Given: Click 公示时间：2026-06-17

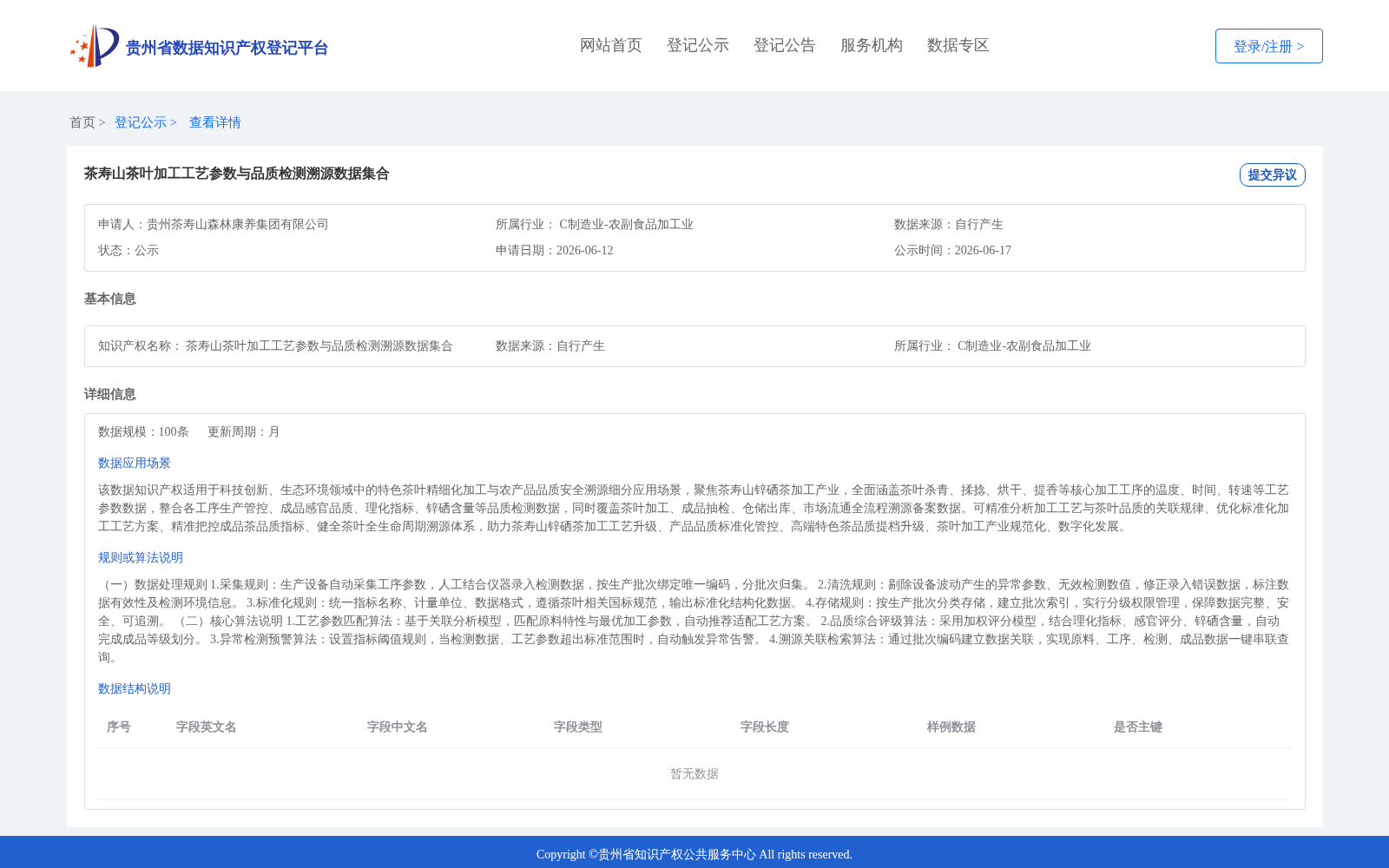Looking at the screenshot, I should coord(952,250).
